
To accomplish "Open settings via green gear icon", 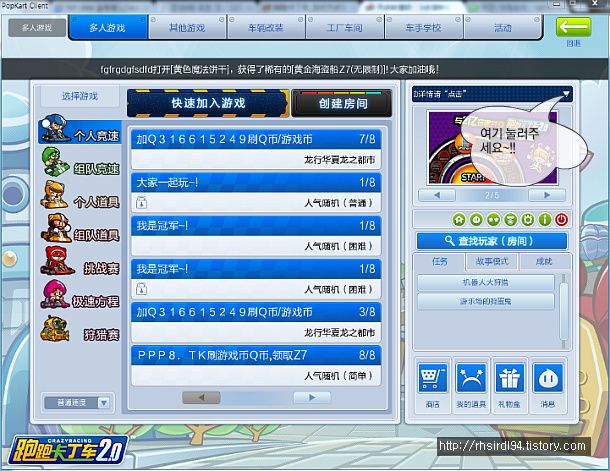I will click(528, 220).
